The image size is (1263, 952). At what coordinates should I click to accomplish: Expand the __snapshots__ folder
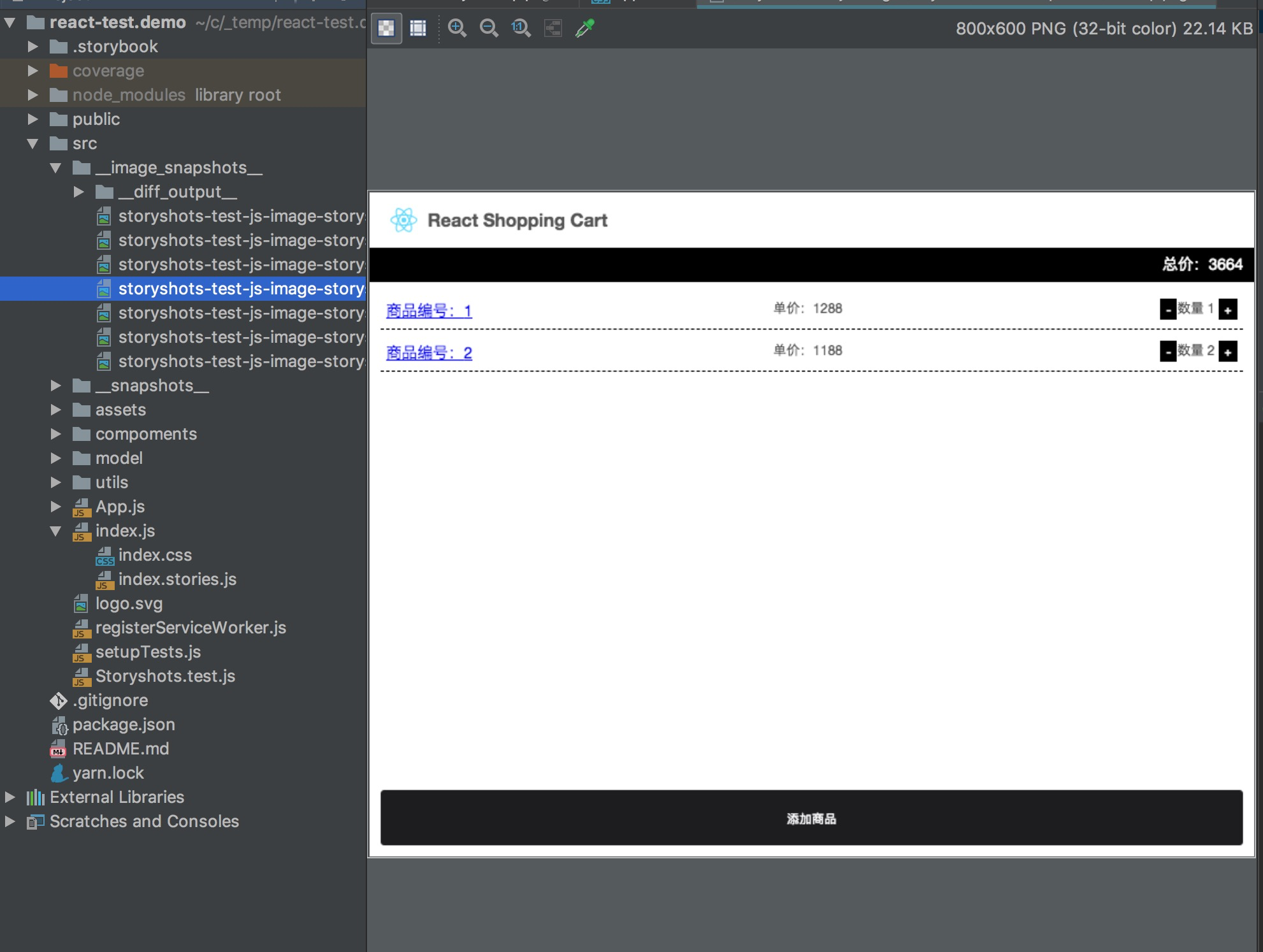55,386
